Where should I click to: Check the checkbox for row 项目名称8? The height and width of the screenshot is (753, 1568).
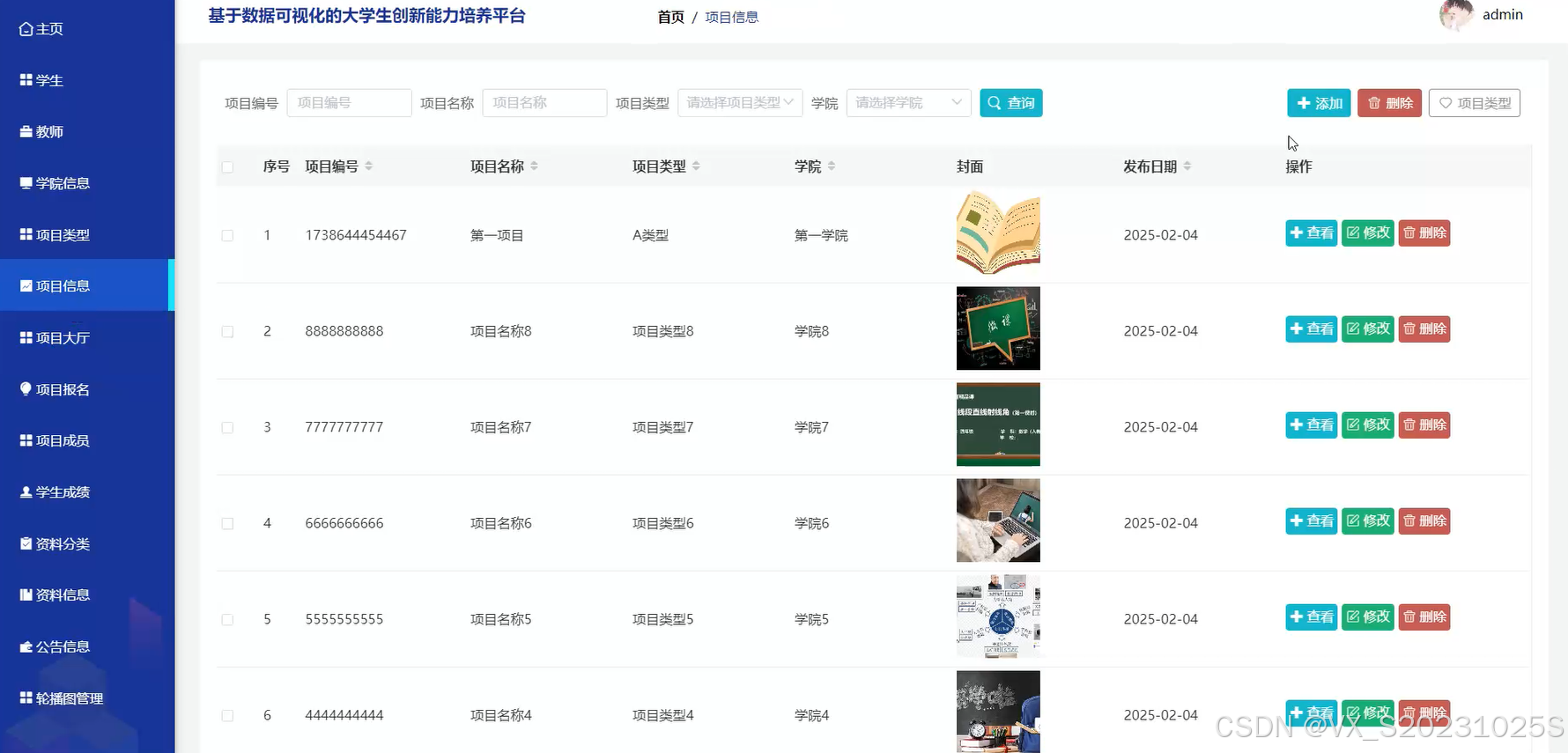pyautogui.click(x=227, y=331)
